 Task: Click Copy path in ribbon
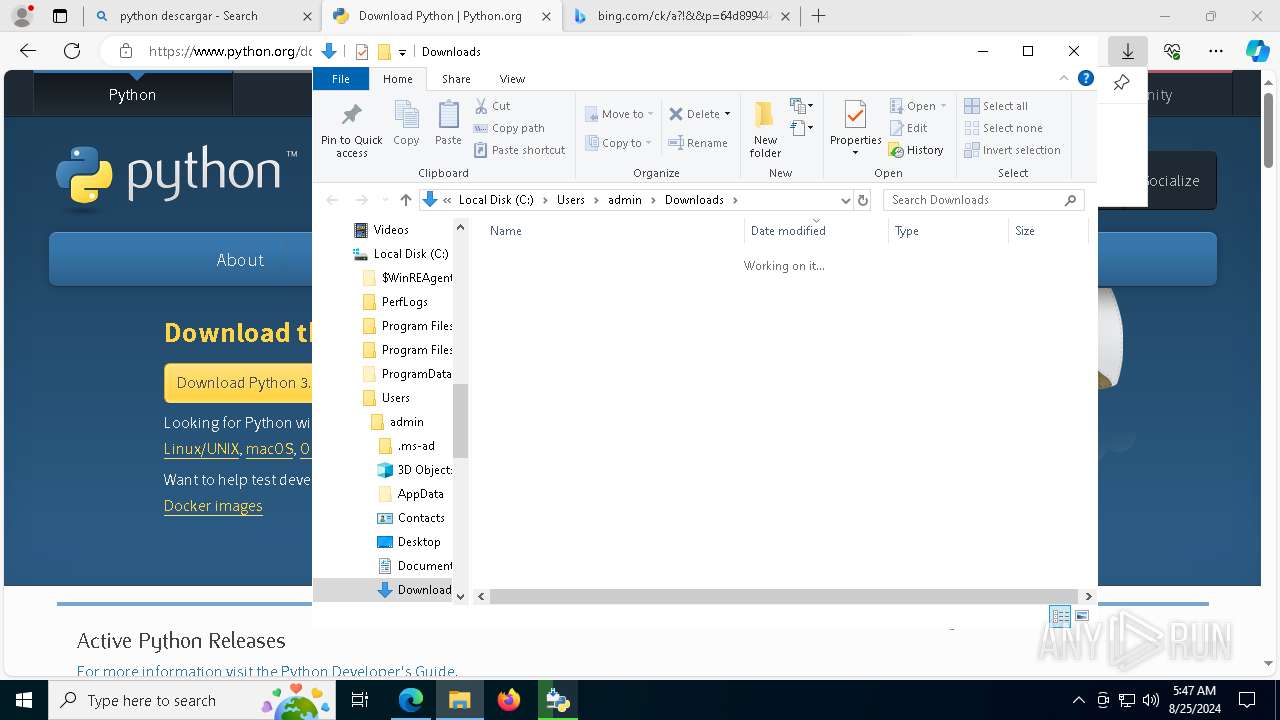(509, 128)
